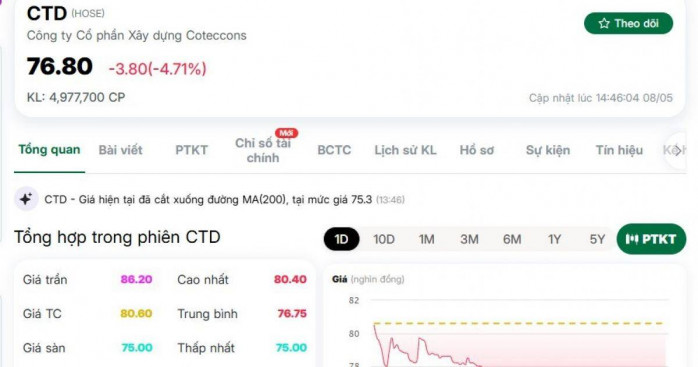
Task: Select the 1D chart timeframe
Action: pyautogui.click(x=341, y=239)
